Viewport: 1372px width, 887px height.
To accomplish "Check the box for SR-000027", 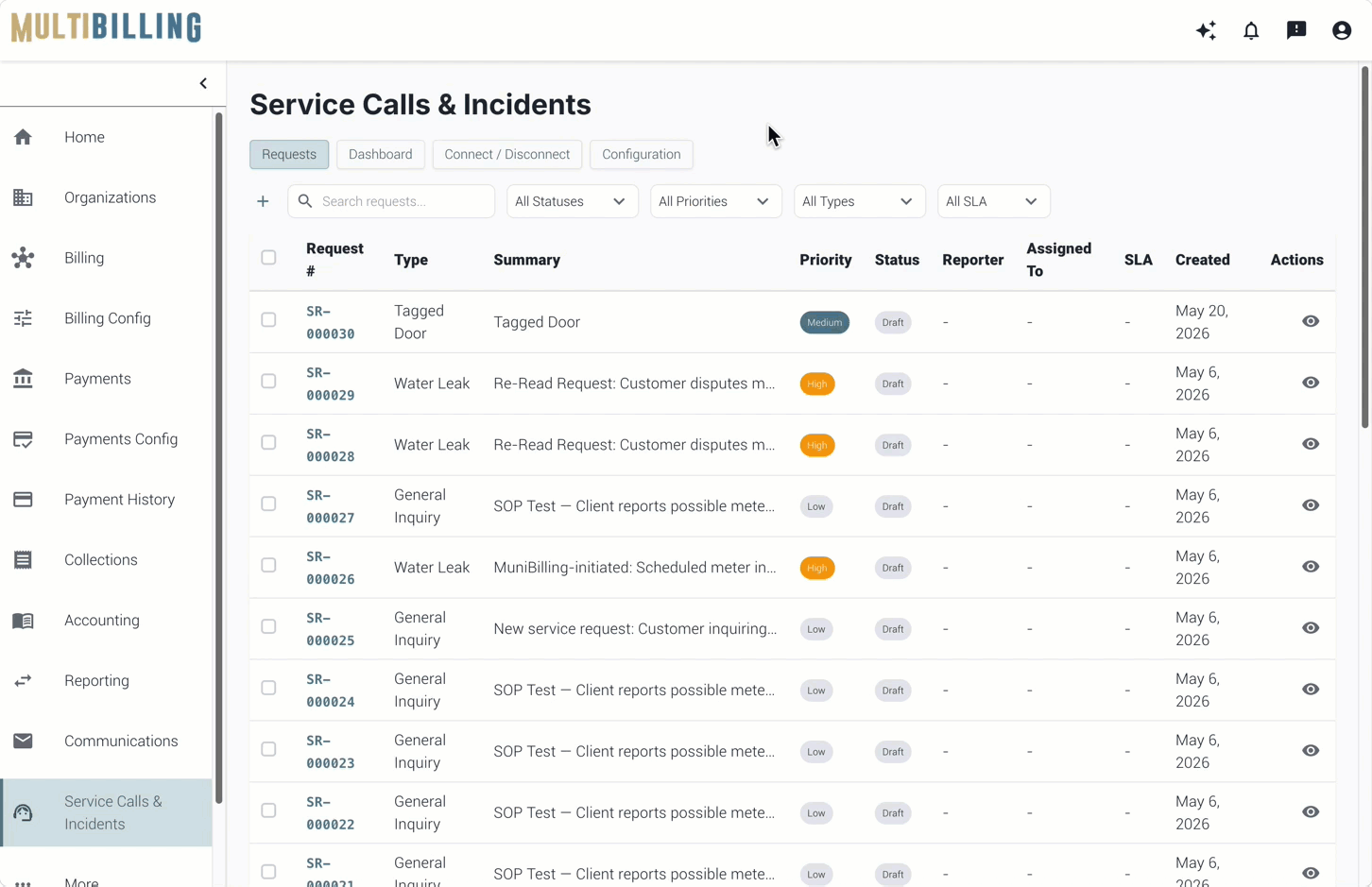I will click(x=268, y=503).
